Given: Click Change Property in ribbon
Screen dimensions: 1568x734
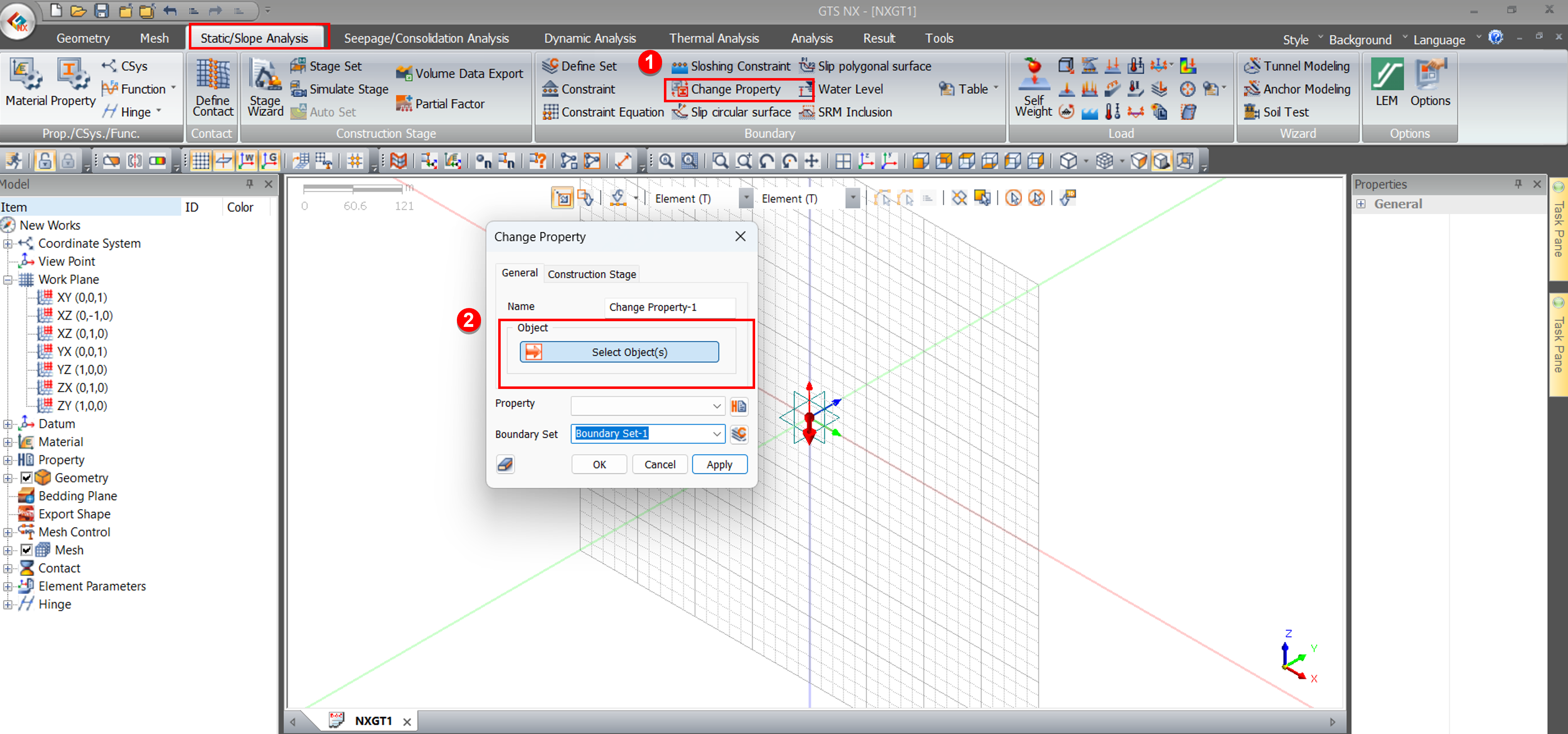Looking at the screenshot, I should 726,89.
